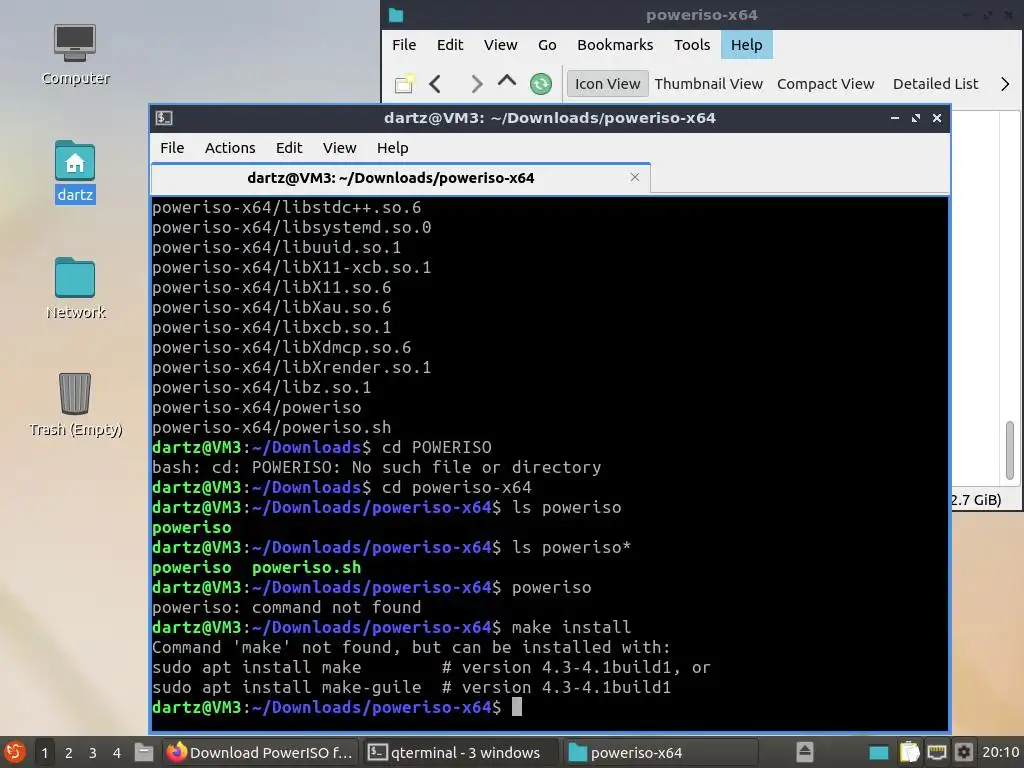1024x768 pixels.
Task: Switch to workspace 2
Action: coord(69,753)
